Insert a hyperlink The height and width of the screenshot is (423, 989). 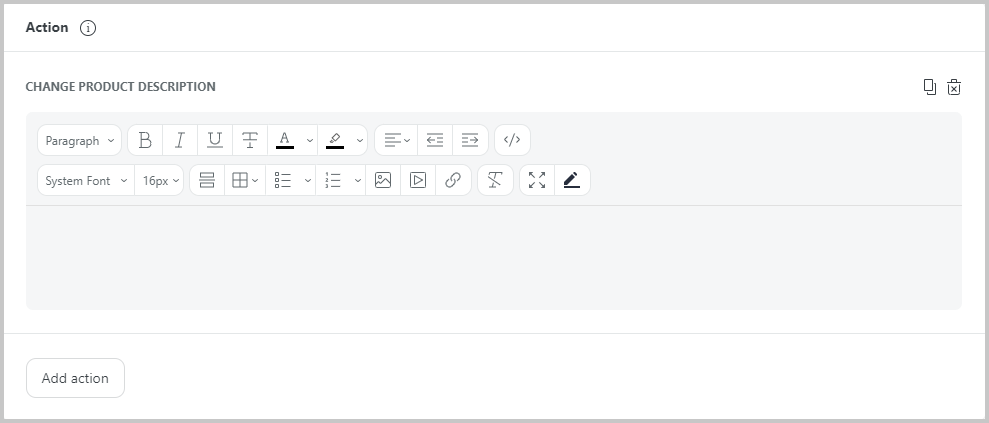point(453,181)
